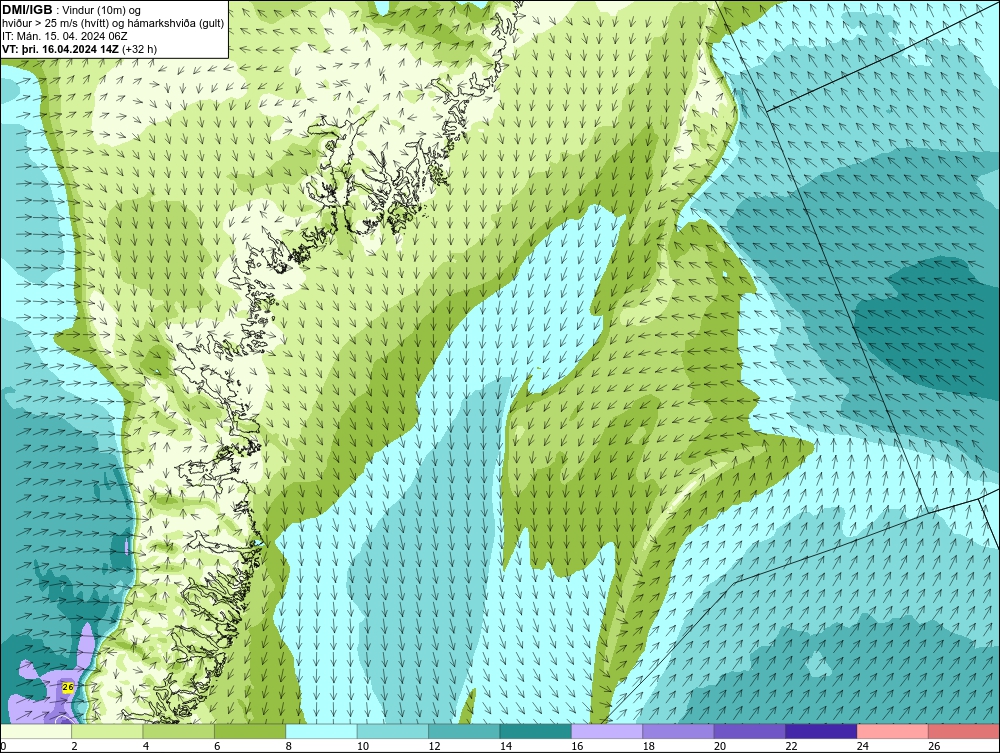Click the legend value label 6
Viewport: 1000px width, 753px height.
(217, 746)
